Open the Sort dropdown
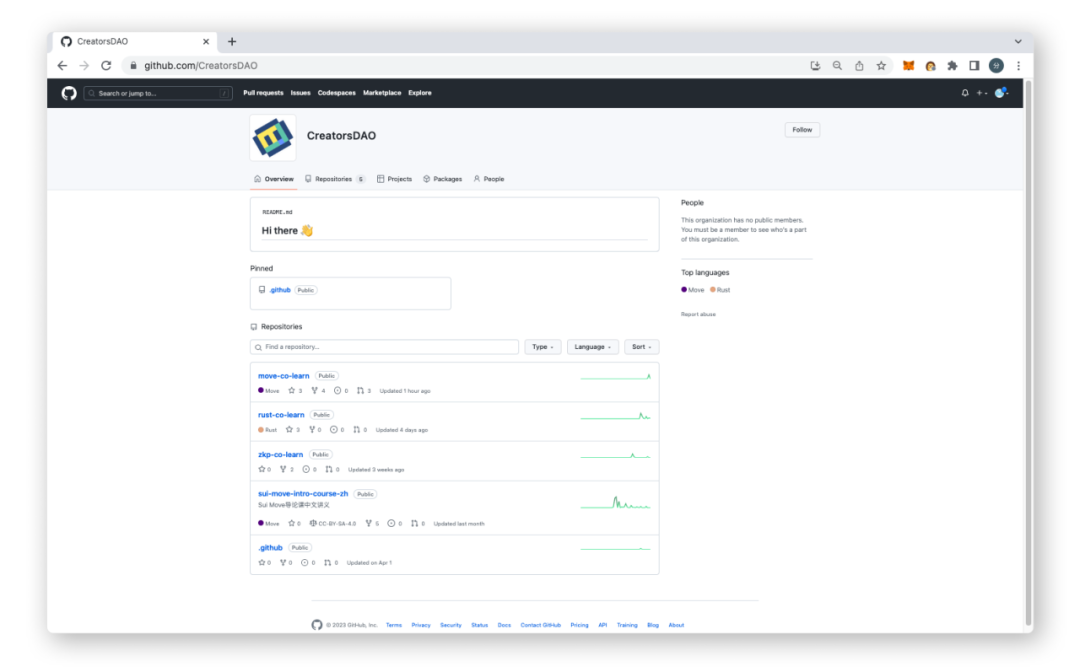The image size is (1080, 672). pyautogui.click(x=641, y=347)
